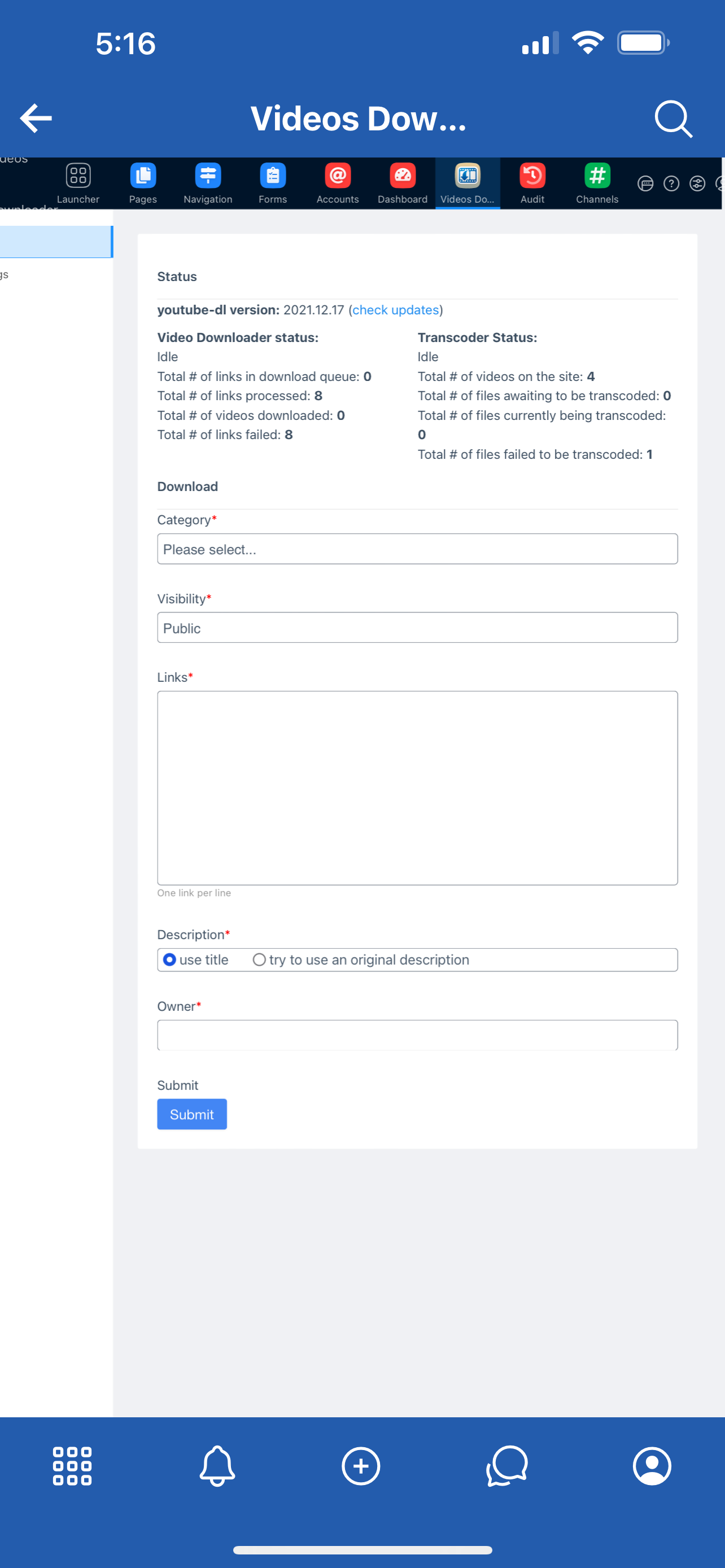The height and width of the screenshot is (1568, 725).
Task: Select the "use title" description option
Action: [170, 960]
